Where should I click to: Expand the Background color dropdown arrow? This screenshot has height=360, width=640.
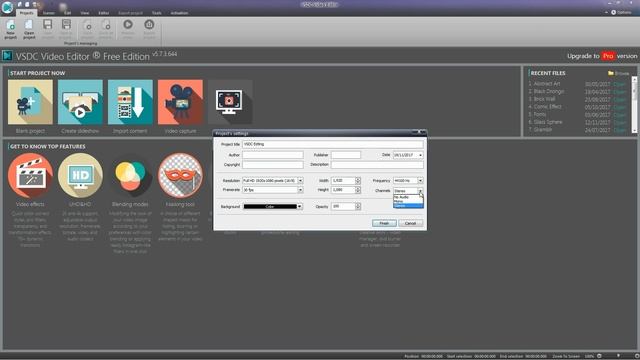click(300, 207)
